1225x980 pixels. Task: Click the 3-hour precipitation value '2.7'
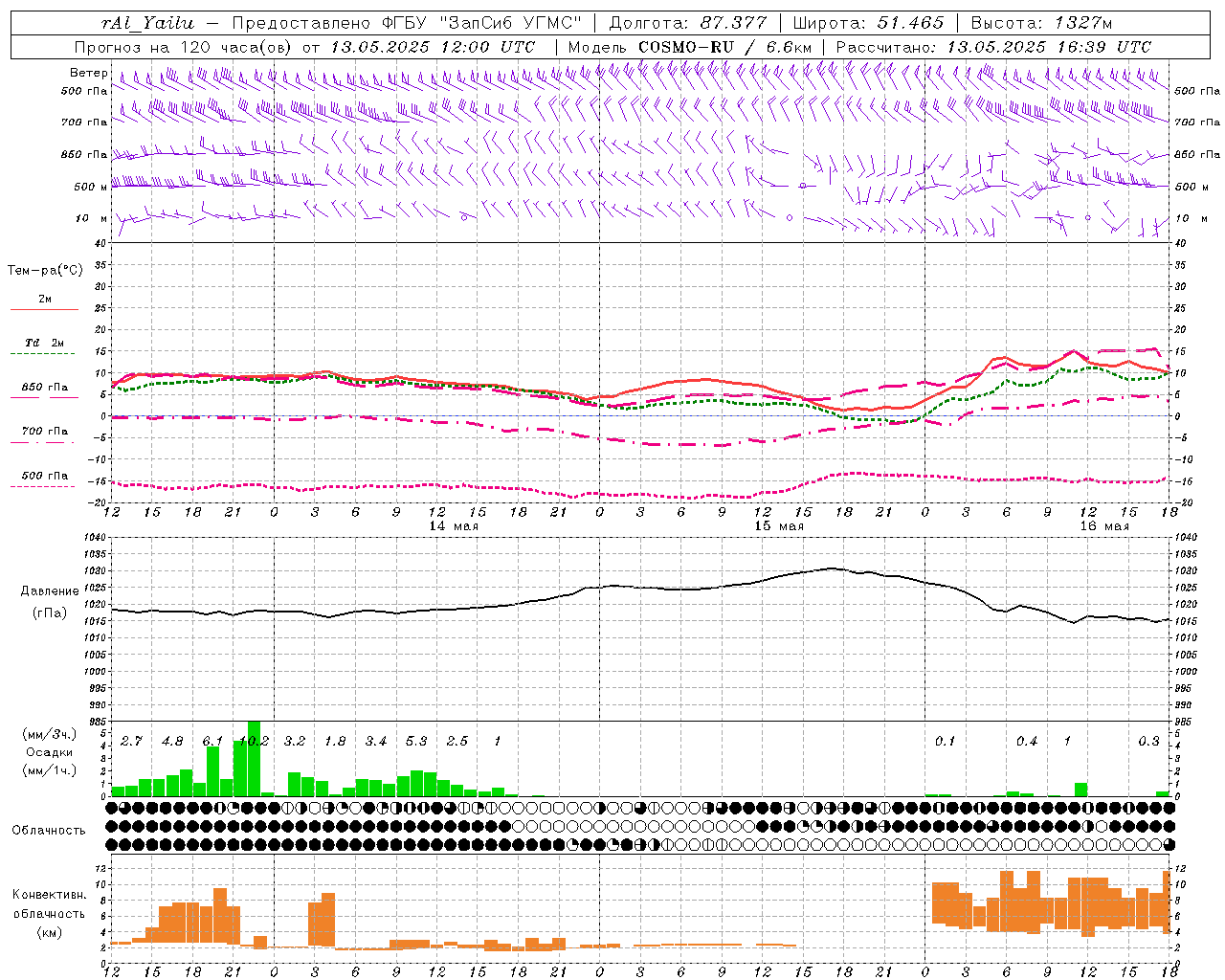(132, 742)
